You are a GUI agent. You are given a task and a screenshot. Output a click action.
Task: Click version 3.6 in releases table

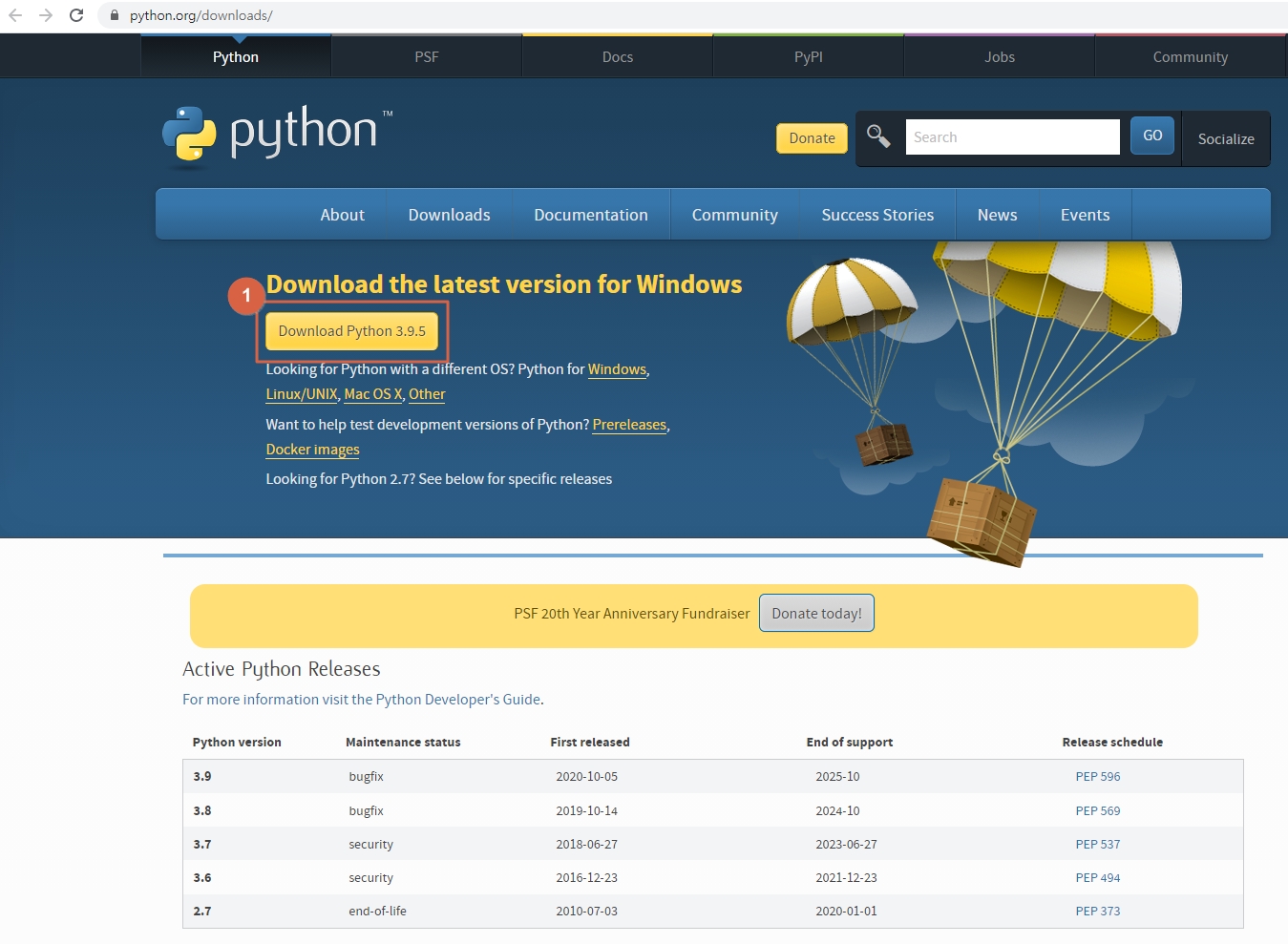pos(202,878)
